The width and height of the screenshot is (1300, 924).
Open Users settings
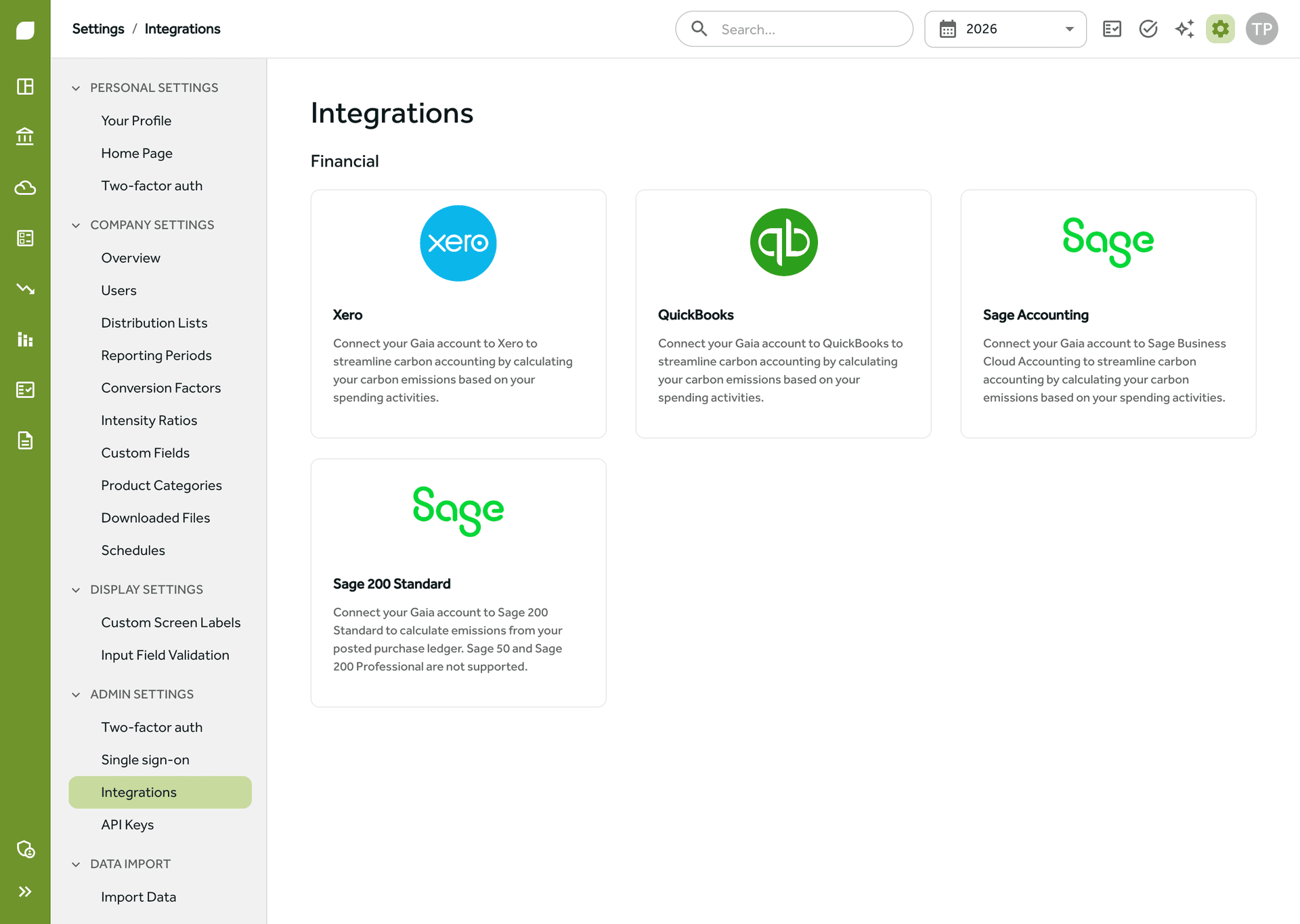coord(118,290)
